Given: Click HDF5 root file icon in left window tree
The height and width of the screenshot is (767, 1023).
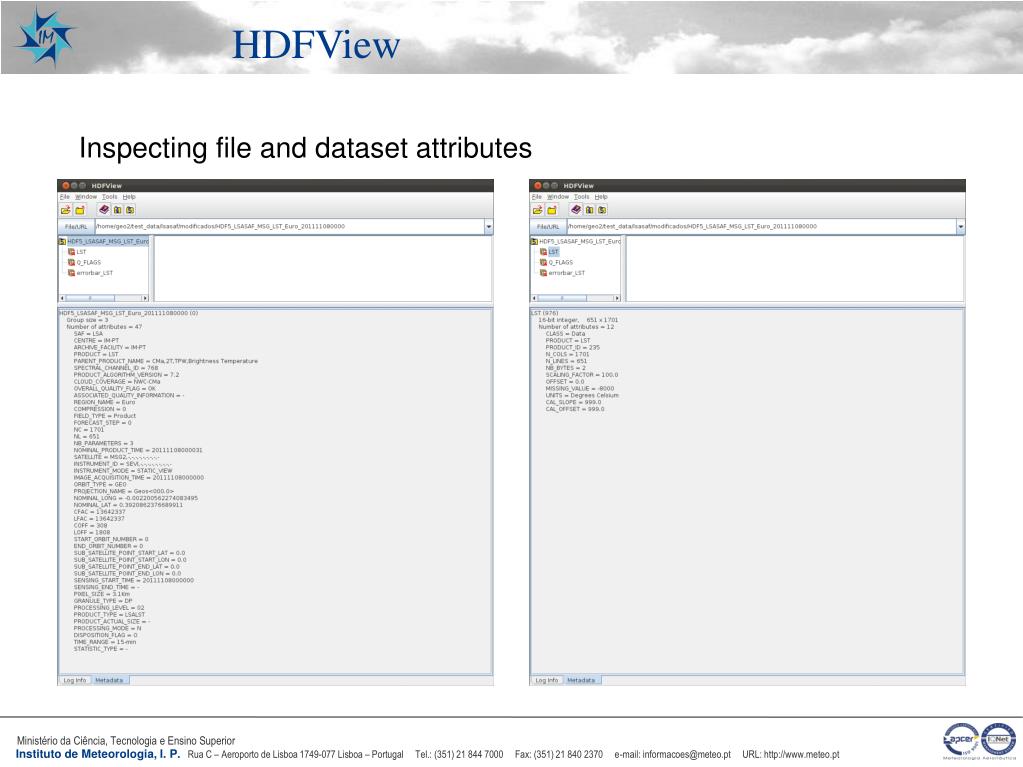Looking at the screenshot, I should tap(63, 241).
